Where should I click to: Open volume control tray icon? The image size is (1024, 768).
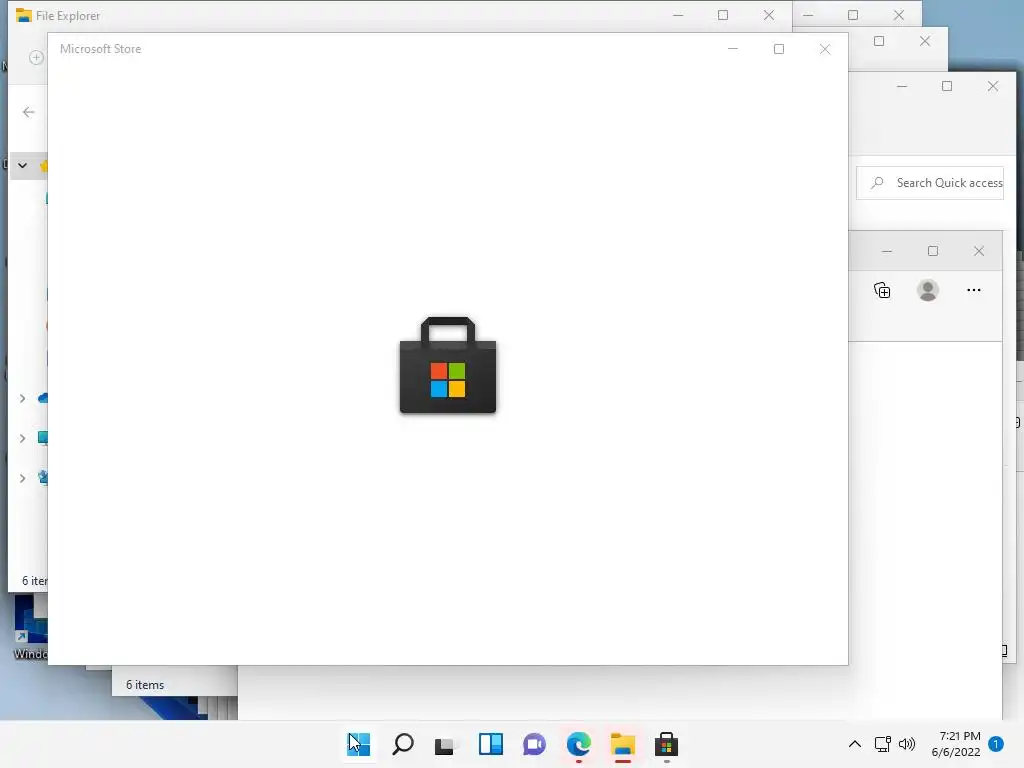point(907,744)
